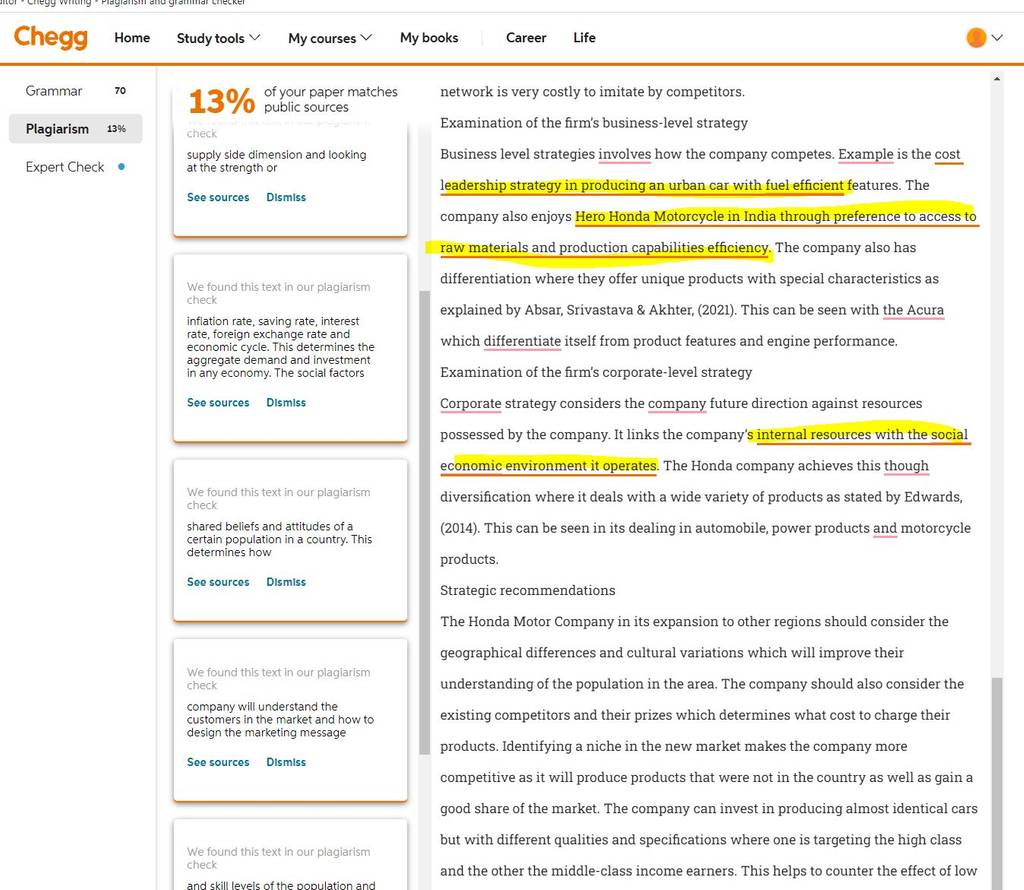The height and width of the screenshot is (890, 1024).
Task: See sources for inflation rate match
Action: click(218, 402)
